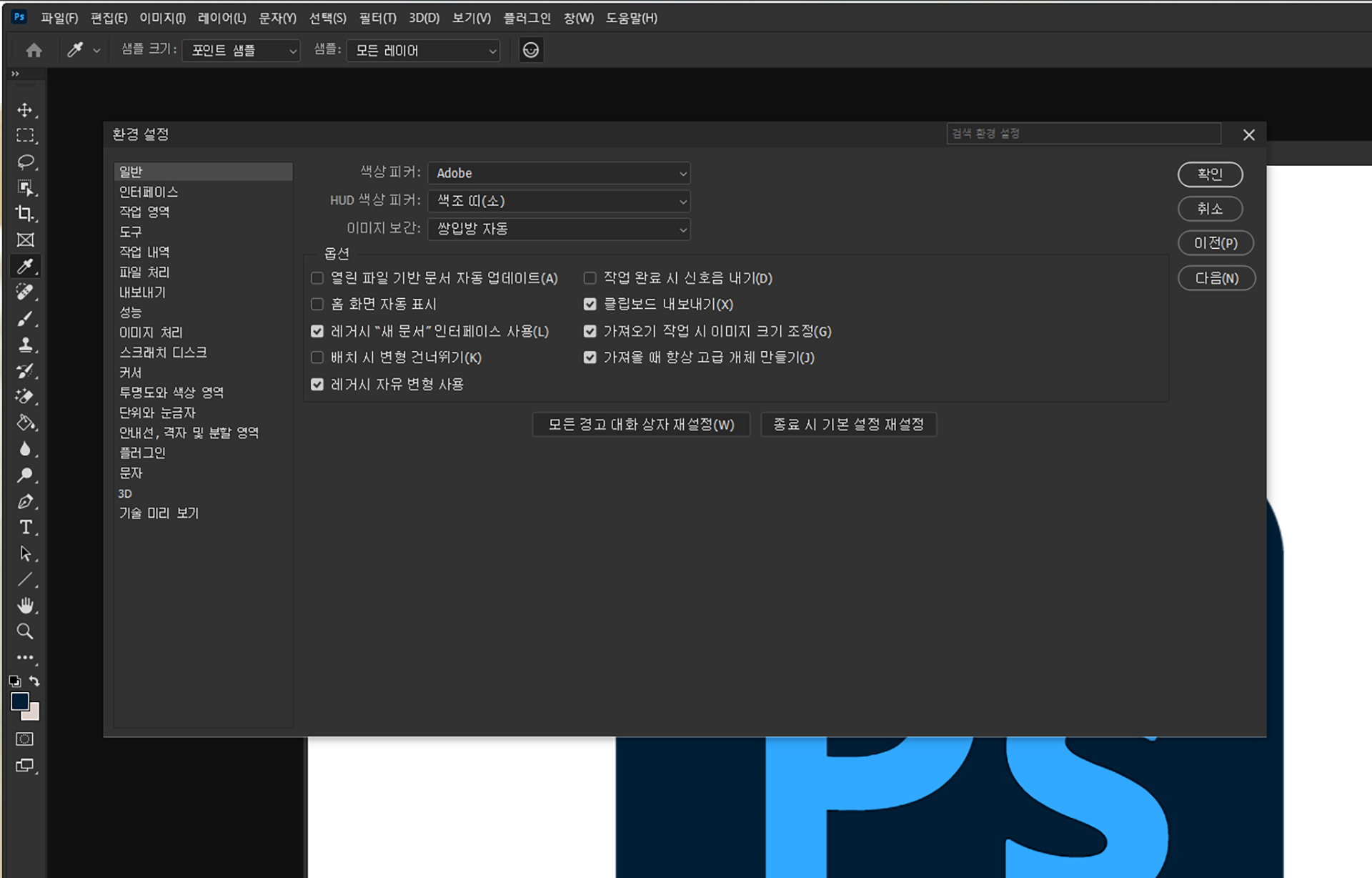Image resolution: width=1372 pixels, height=878 pixels.
Task: Select the Path Selection tool
Action: click(25, 554)
